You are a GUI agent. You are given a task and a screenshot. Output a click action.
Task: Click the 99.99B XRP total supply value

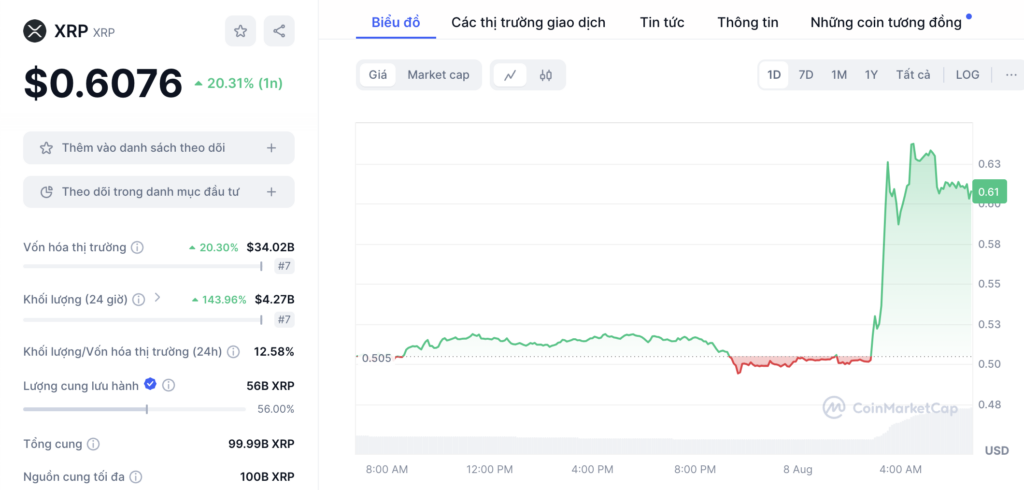click(261, 444)
